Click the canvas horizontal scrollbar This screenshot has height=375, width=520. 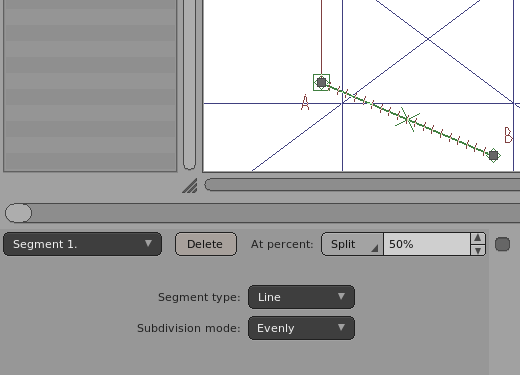pos(362,185)
